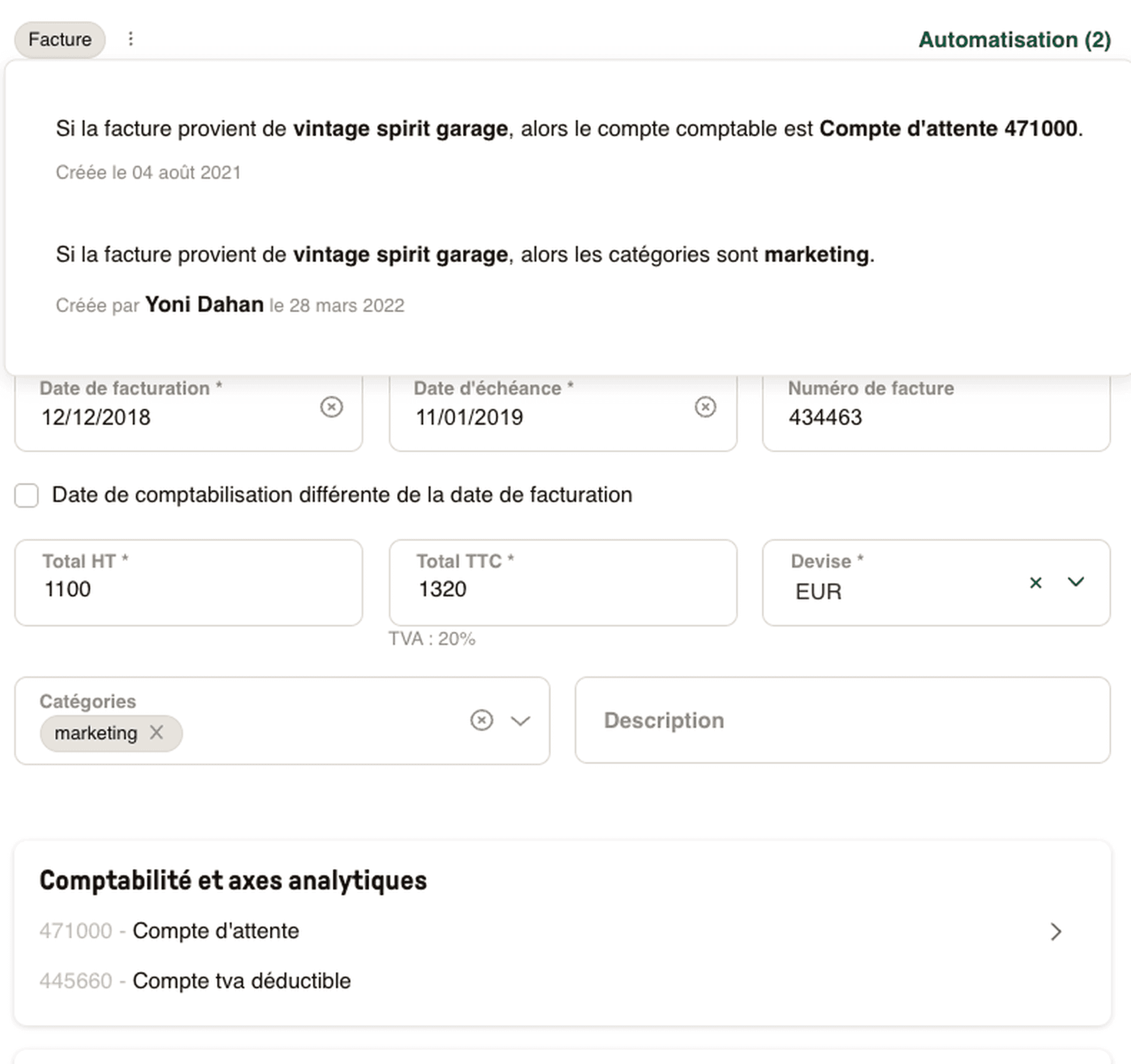
Task: Click the Facture label
Action: coord(59,39)
